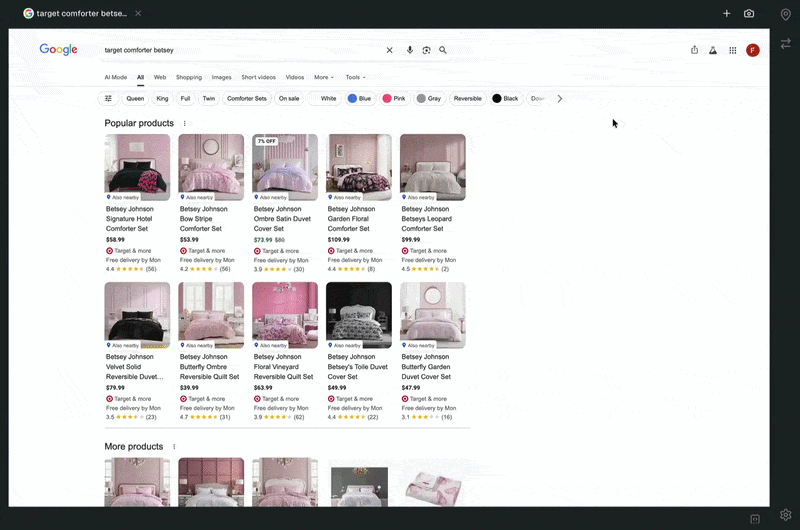Image resolution: width=800 pixels, height=530 pixels.
Task: Open Garden Floral Comforter Set link
Action: point(352,219)
